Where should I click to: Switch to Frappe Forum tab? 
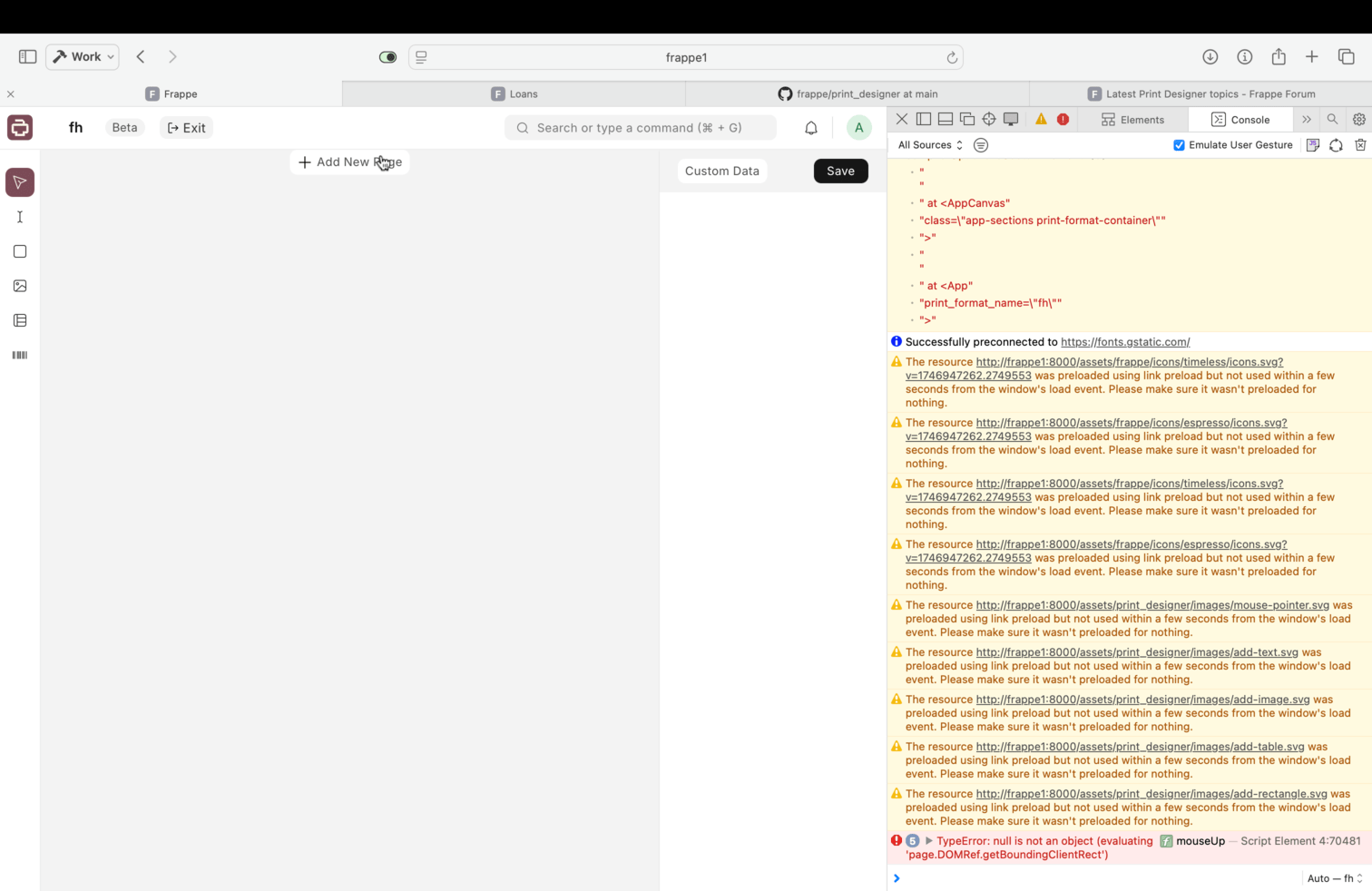point(1200,93)
